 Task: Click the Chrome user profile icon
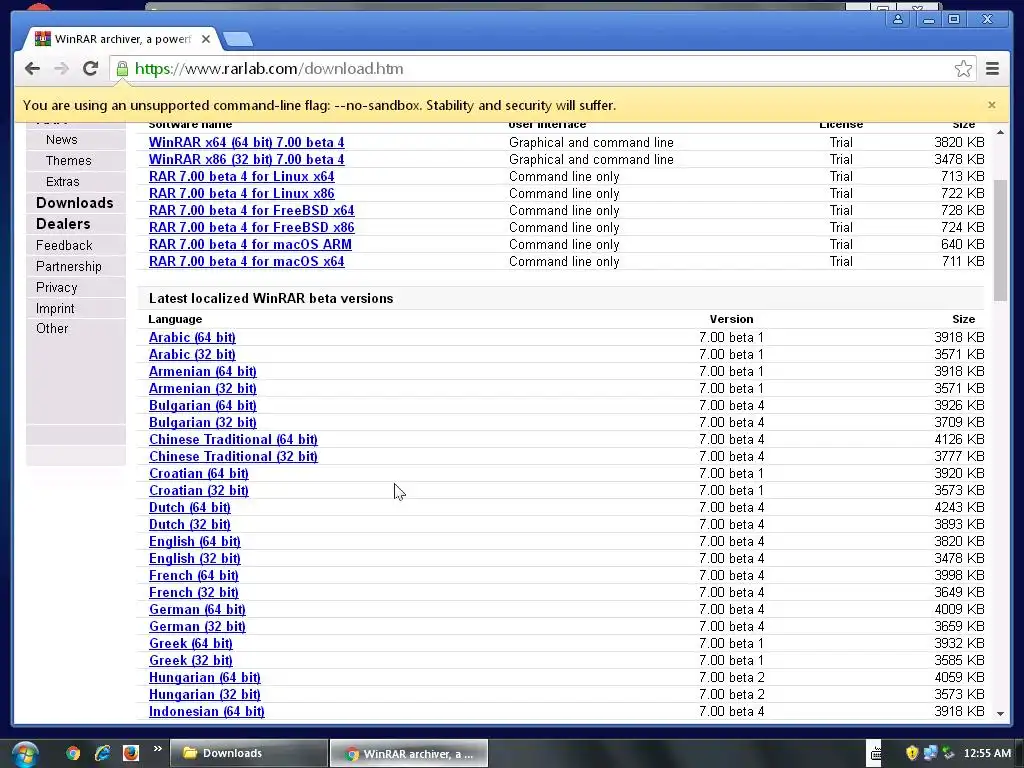899,20
